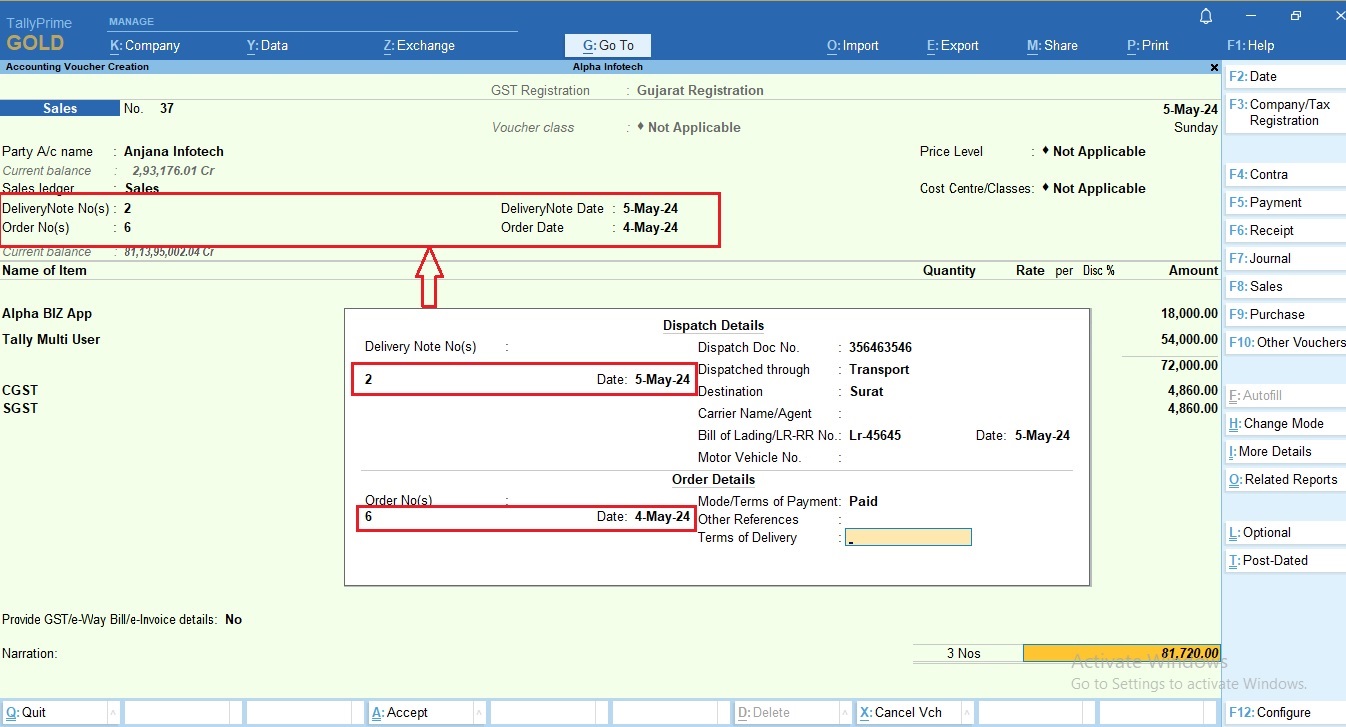Select Cost Centre/Classes option

(x=1094, y=188)
